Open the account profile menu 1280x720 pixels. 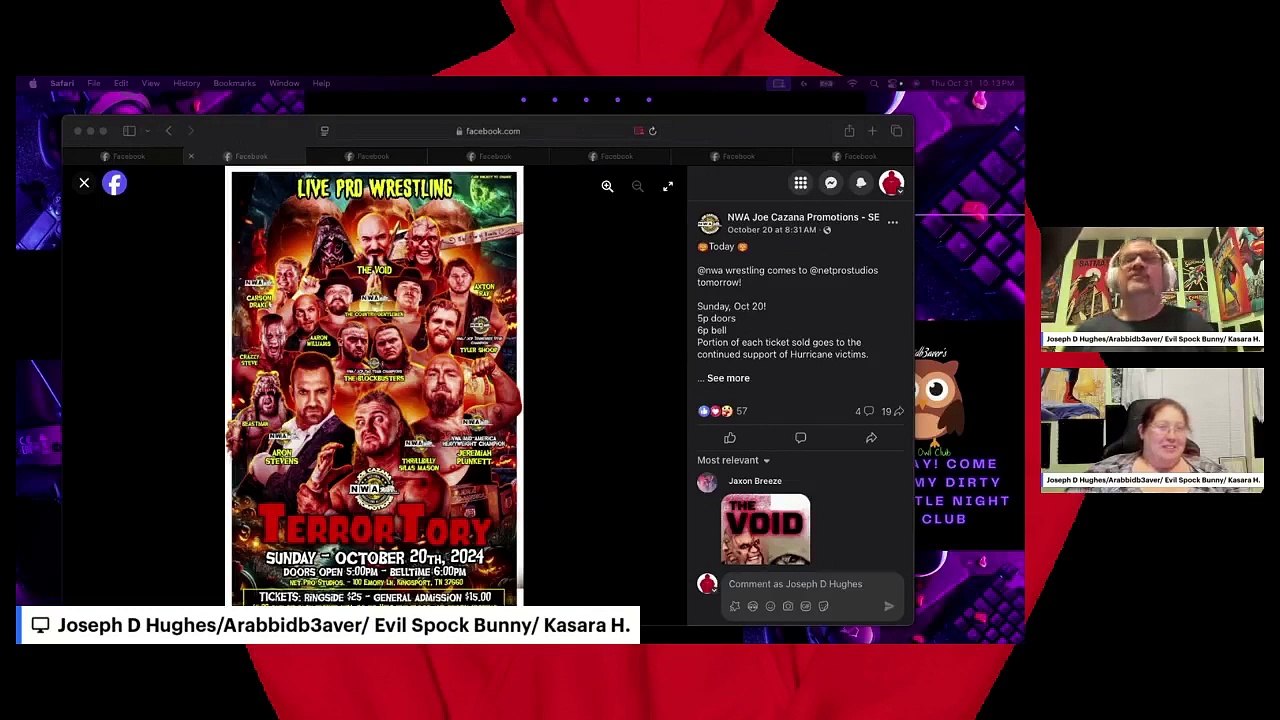891,183
